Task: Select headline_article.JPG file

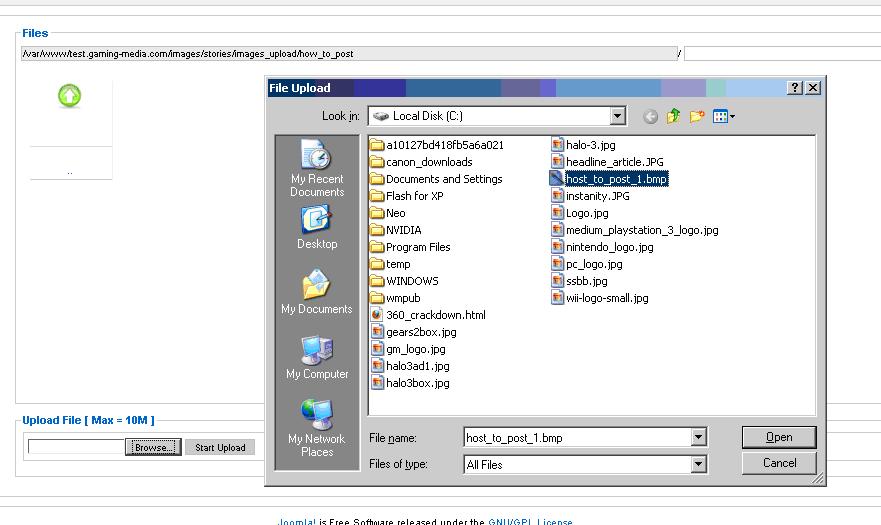Action: tap(607, 162)
